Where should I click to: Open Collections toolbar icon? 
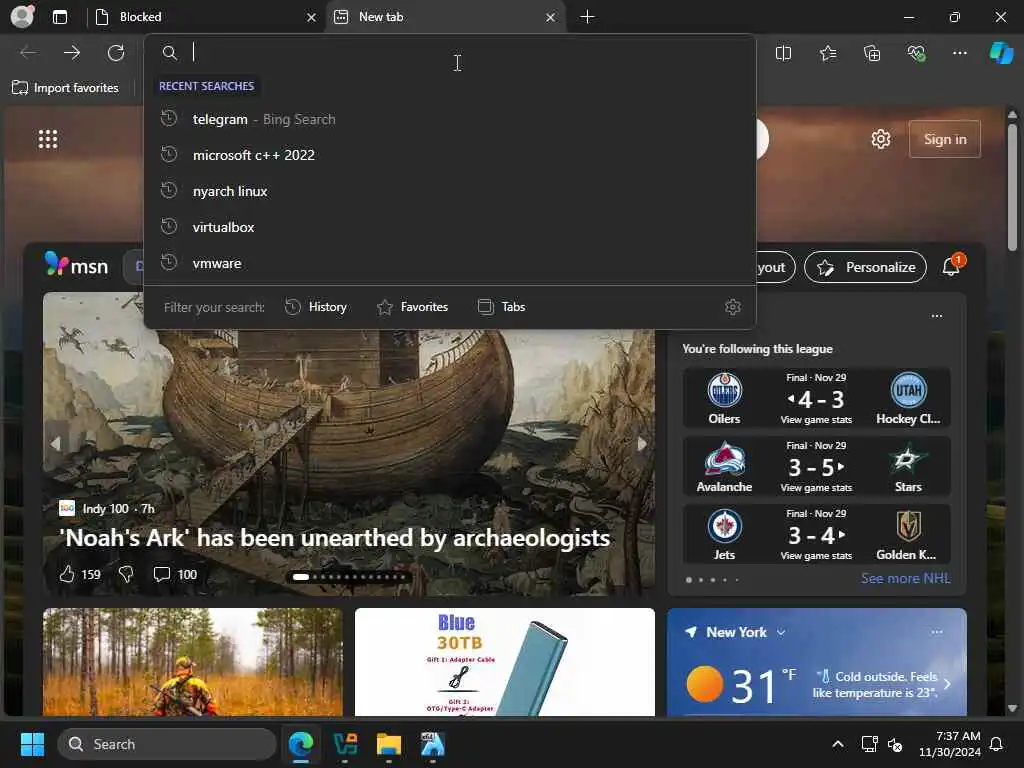[872, 53]
